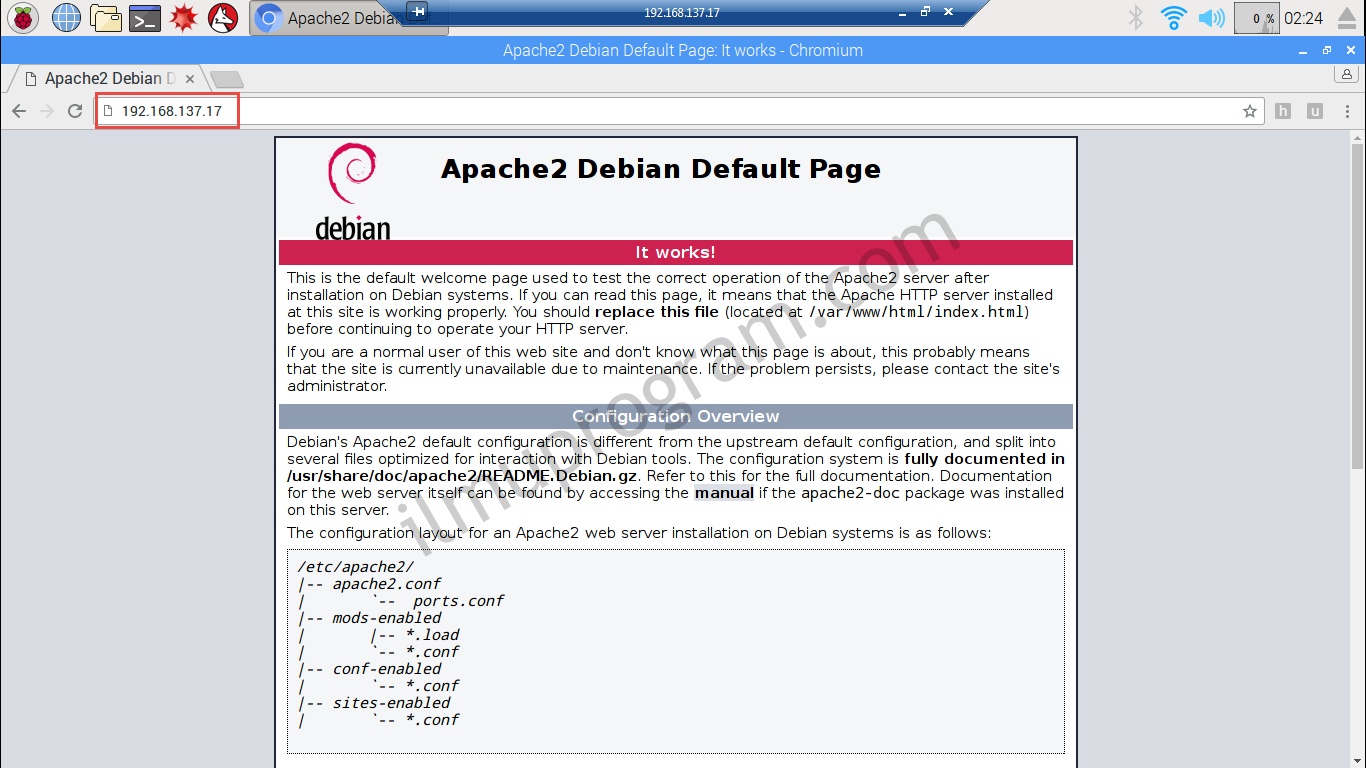Launch the Terminal from the taskbar
This screenshot has height=768, width=1366.
tap(146, 17)
